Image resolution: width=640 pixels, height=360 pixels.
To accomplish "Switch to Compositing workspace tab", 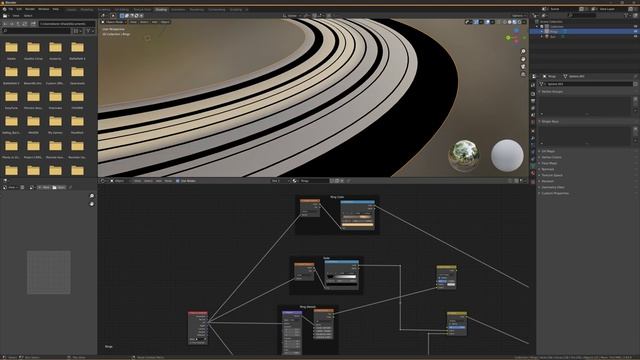I will (217, 9).
